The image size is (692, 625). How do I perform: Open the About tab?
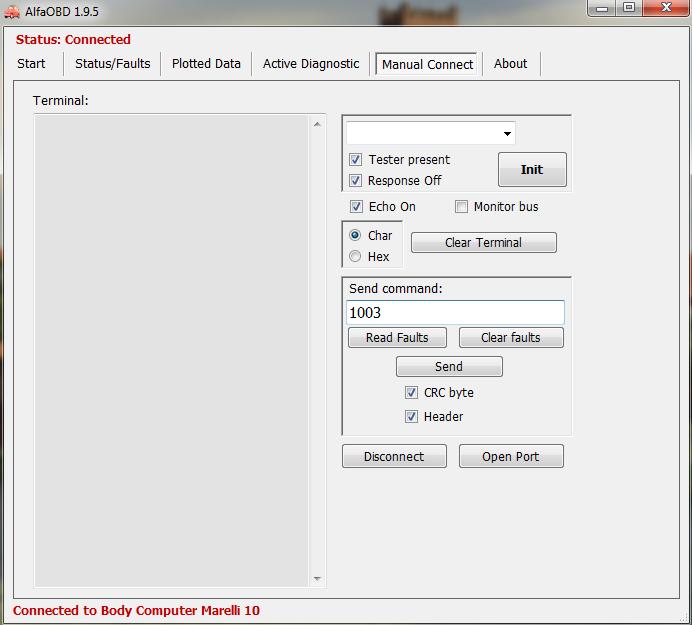510,64
